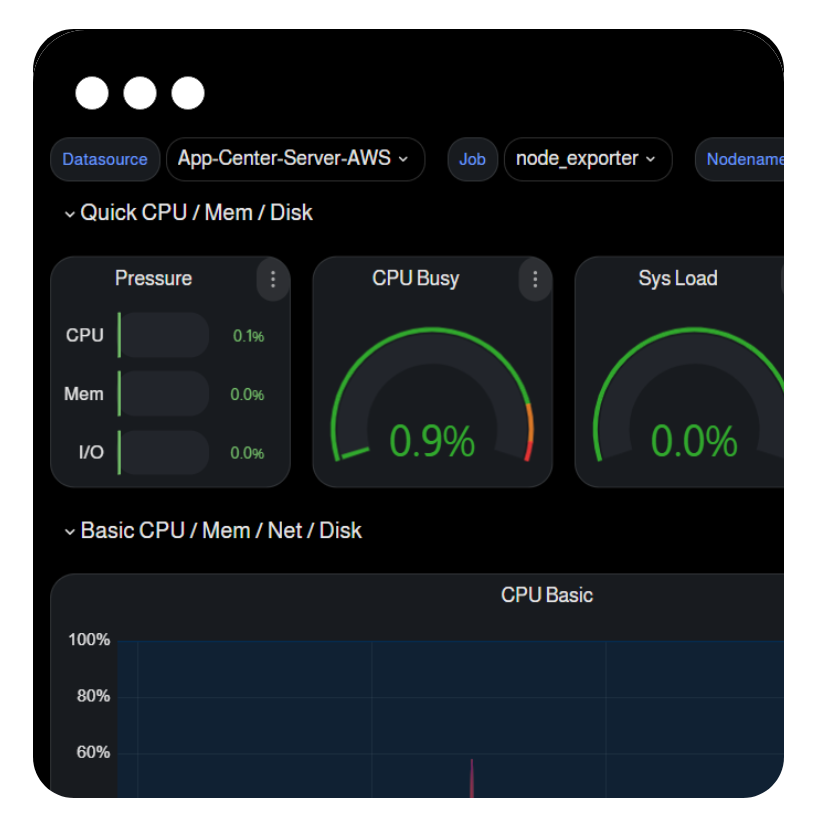This screenshot has height=839, width=817.
Task: Open the CPU Busy panel three-dot menu
Action: tap(535, 279)
